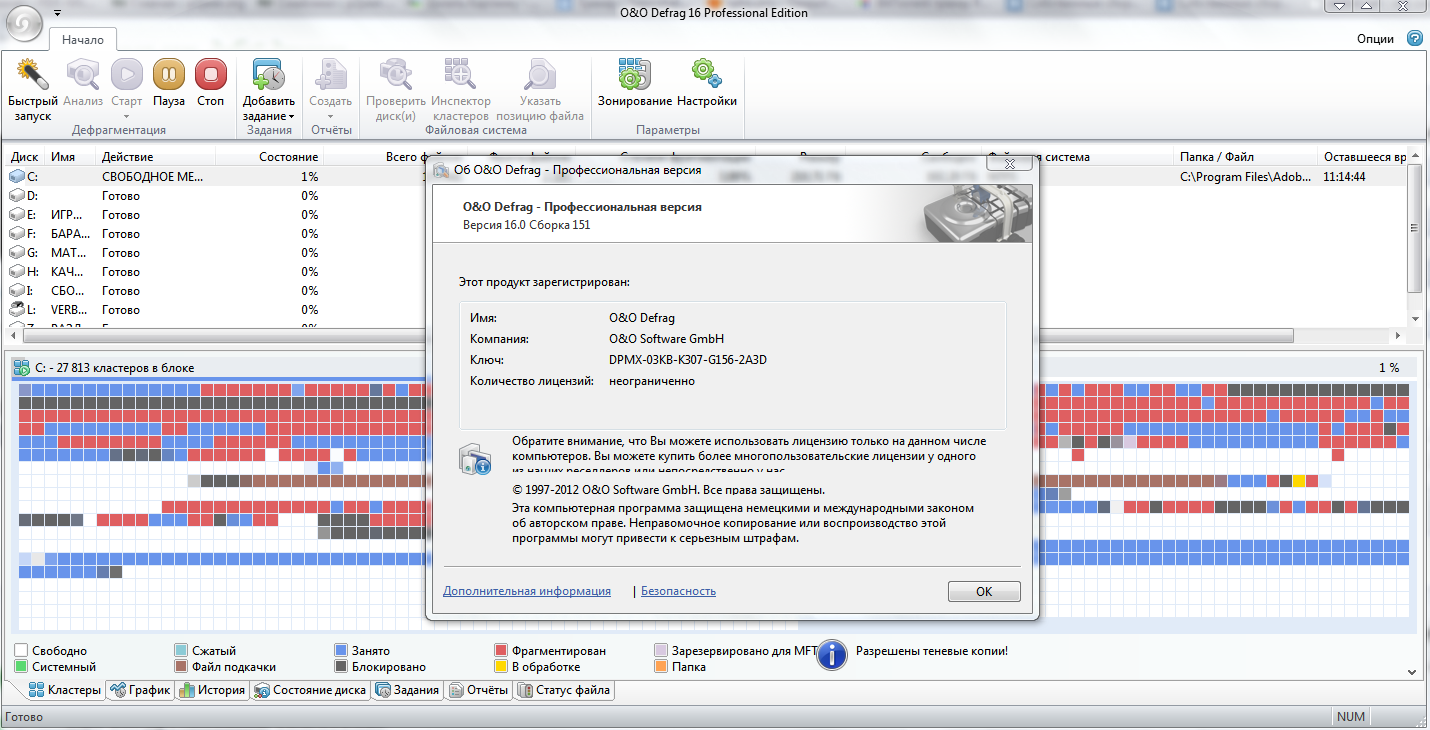The width and height of the screenshot is (1430, 730).
Task: Open Настройки gear icon in ribbon
Action: 707,74
